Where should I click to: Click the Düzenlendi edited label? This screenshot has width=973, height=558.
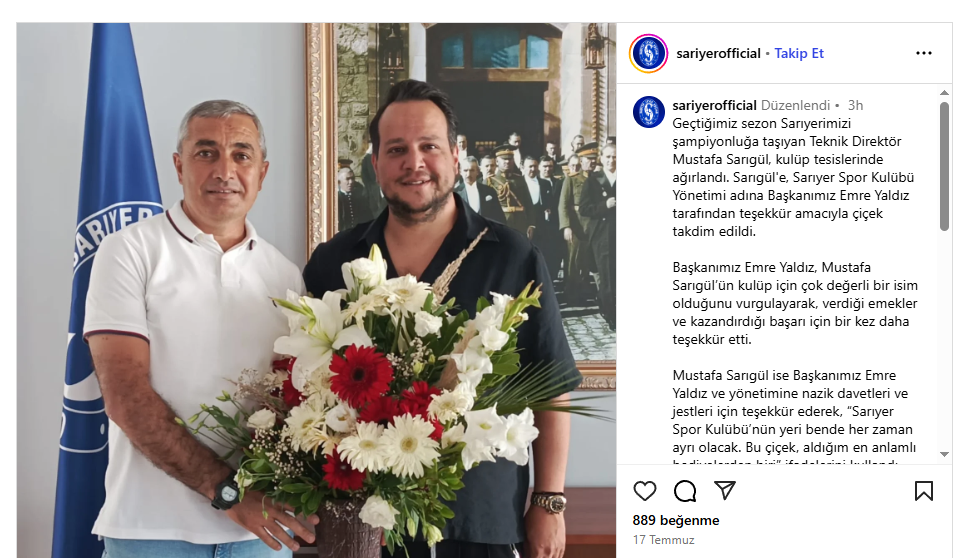[x=796, y=105]
